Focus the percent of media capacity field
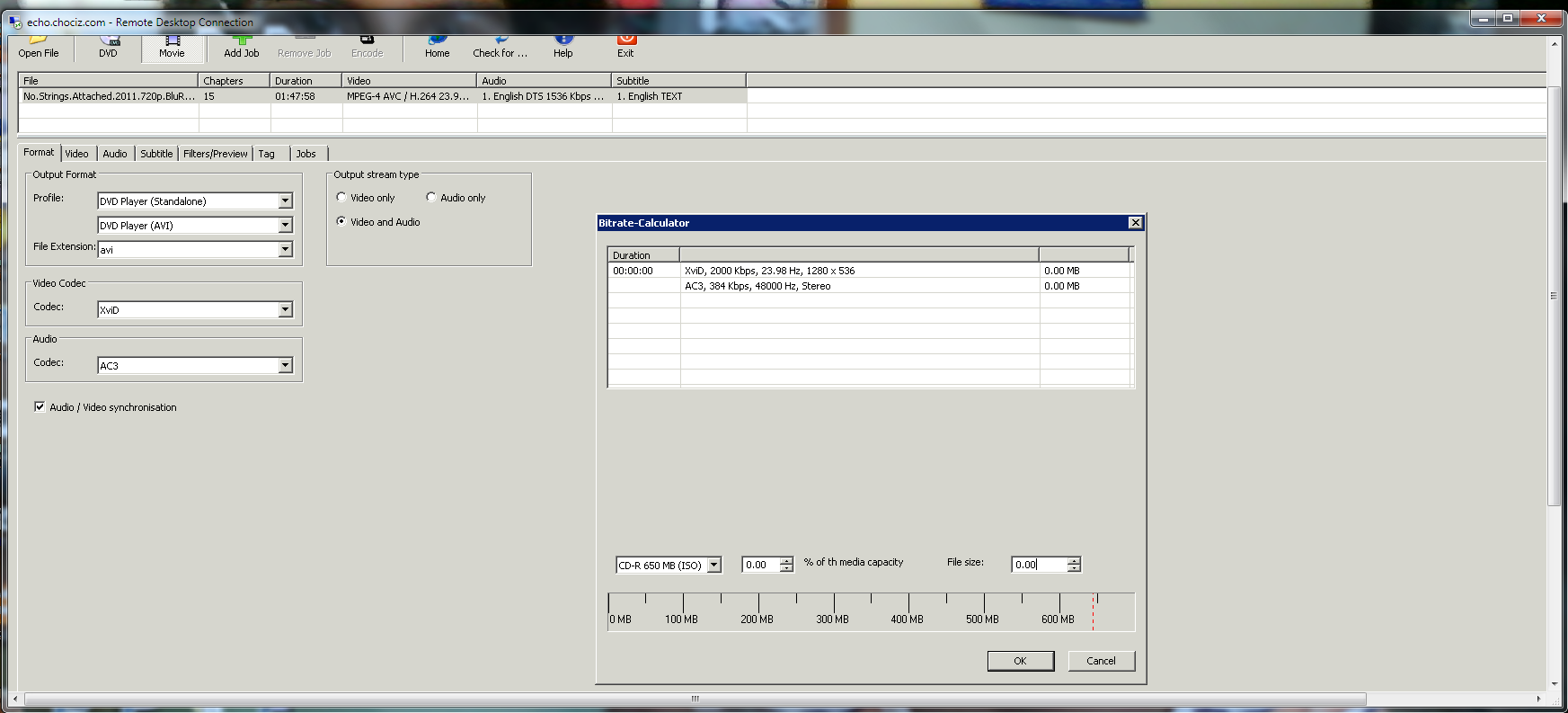 (762, 565)
